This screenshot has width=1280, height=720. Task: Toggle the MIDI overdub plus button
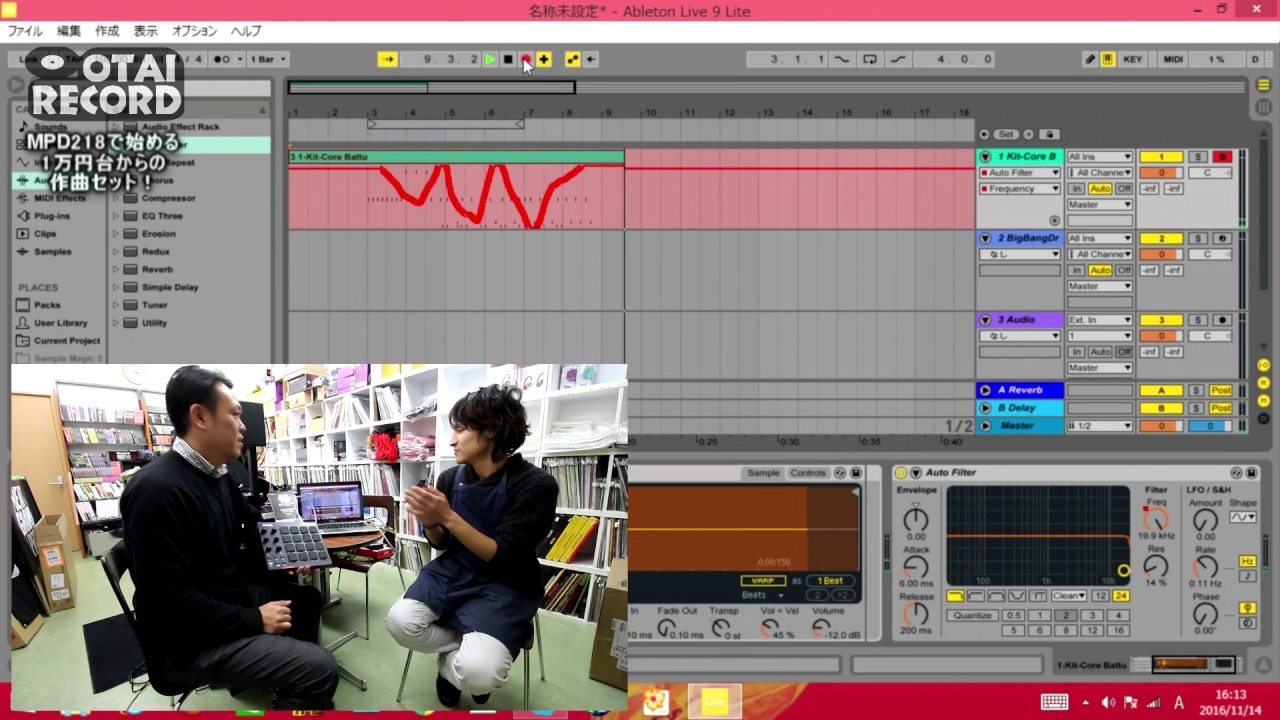click(544, 59)
